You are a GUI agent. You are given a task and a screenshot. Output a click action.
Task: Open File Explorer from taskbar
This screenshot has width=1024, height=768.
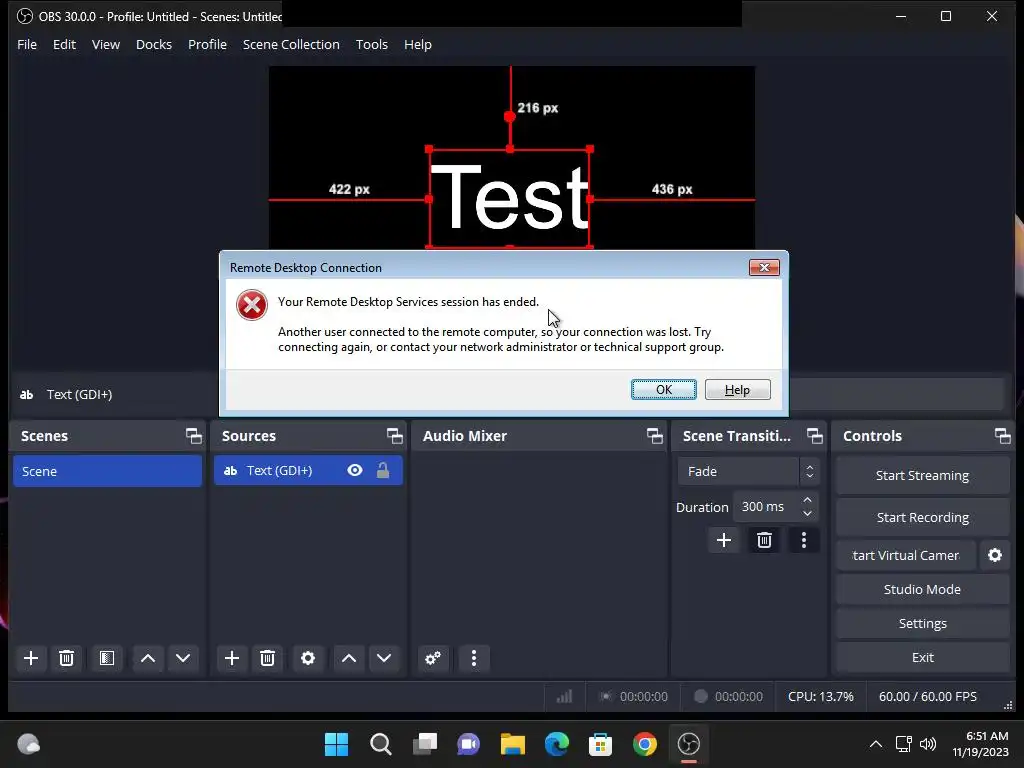click(513, 744)
